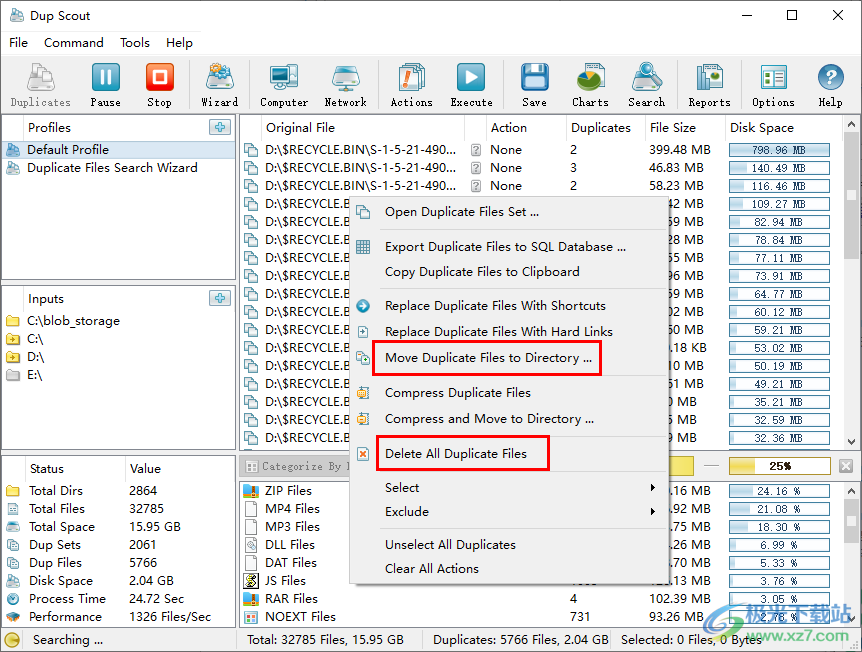The height and width of the screenshot is (652, 862).
Task: Pause the current search
Action: coord(106,85)
